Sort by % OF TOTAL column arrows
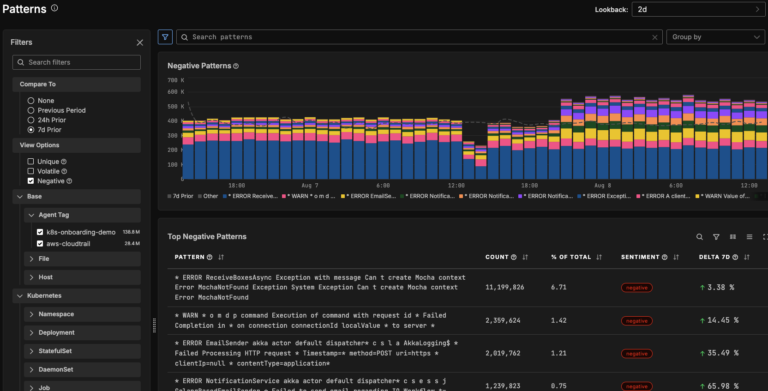This screenshot has height=391, width=768. pos(599,257)
